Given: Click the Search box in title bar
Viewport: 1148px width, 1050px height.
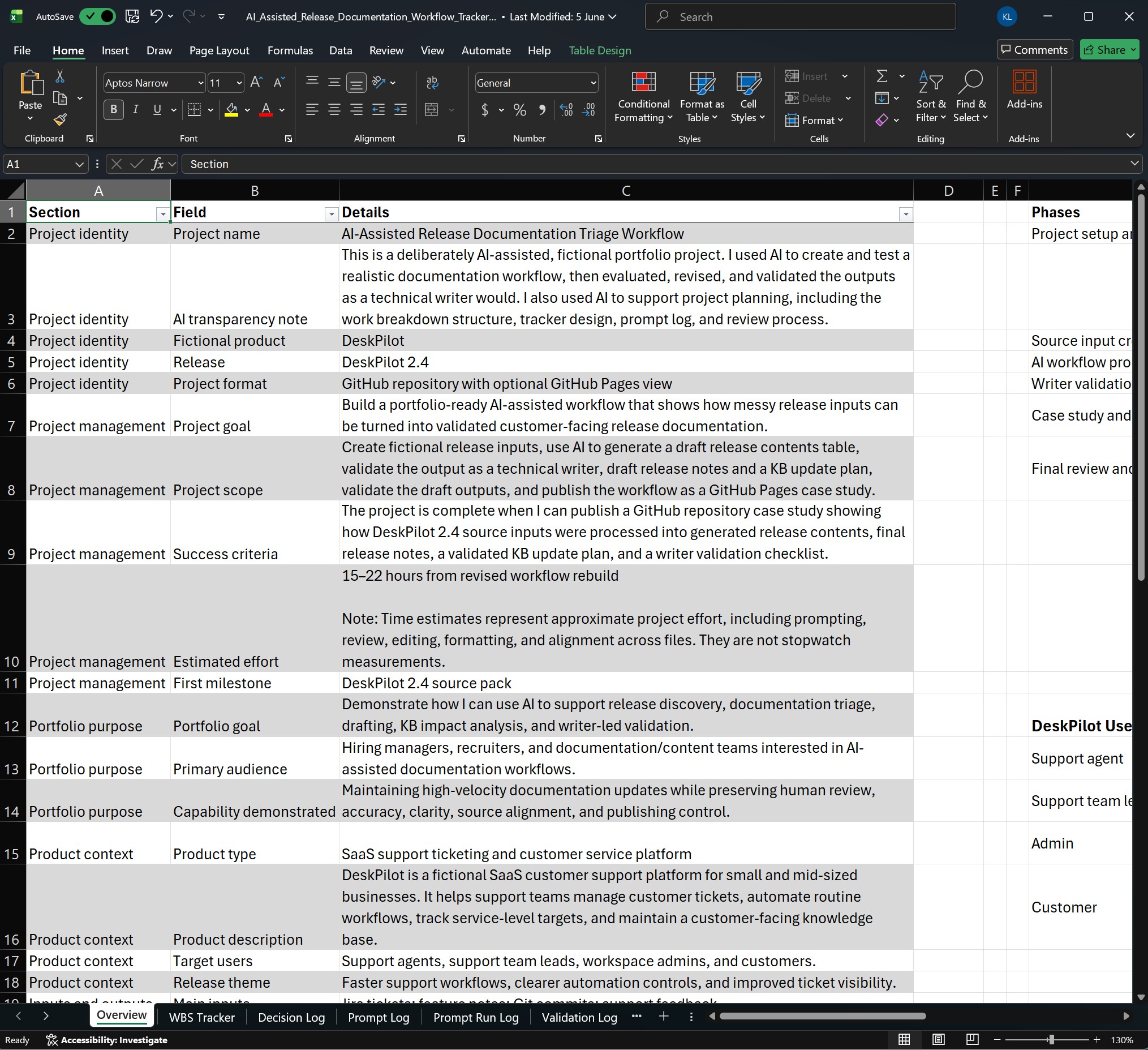Looking at the screenshot, I should tap(800, 16).
